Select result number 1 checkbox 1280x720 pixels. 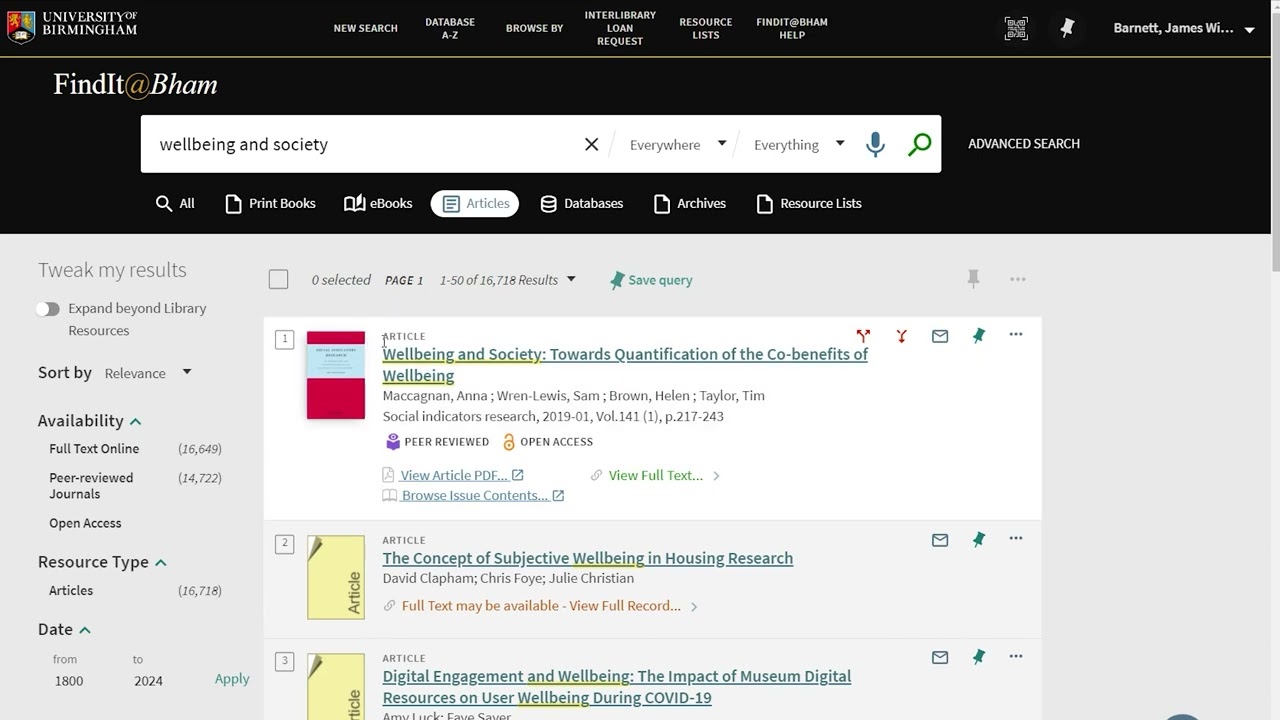pyautogui.click(x=285, y=340)
